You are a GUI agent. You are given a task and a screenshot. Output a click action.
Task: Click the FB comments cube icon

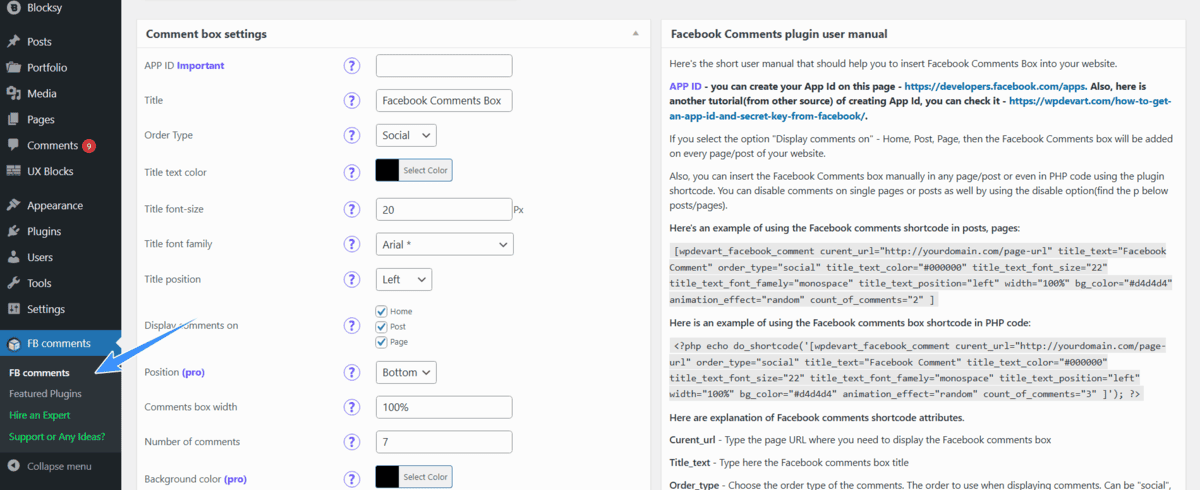coord(13,344)
